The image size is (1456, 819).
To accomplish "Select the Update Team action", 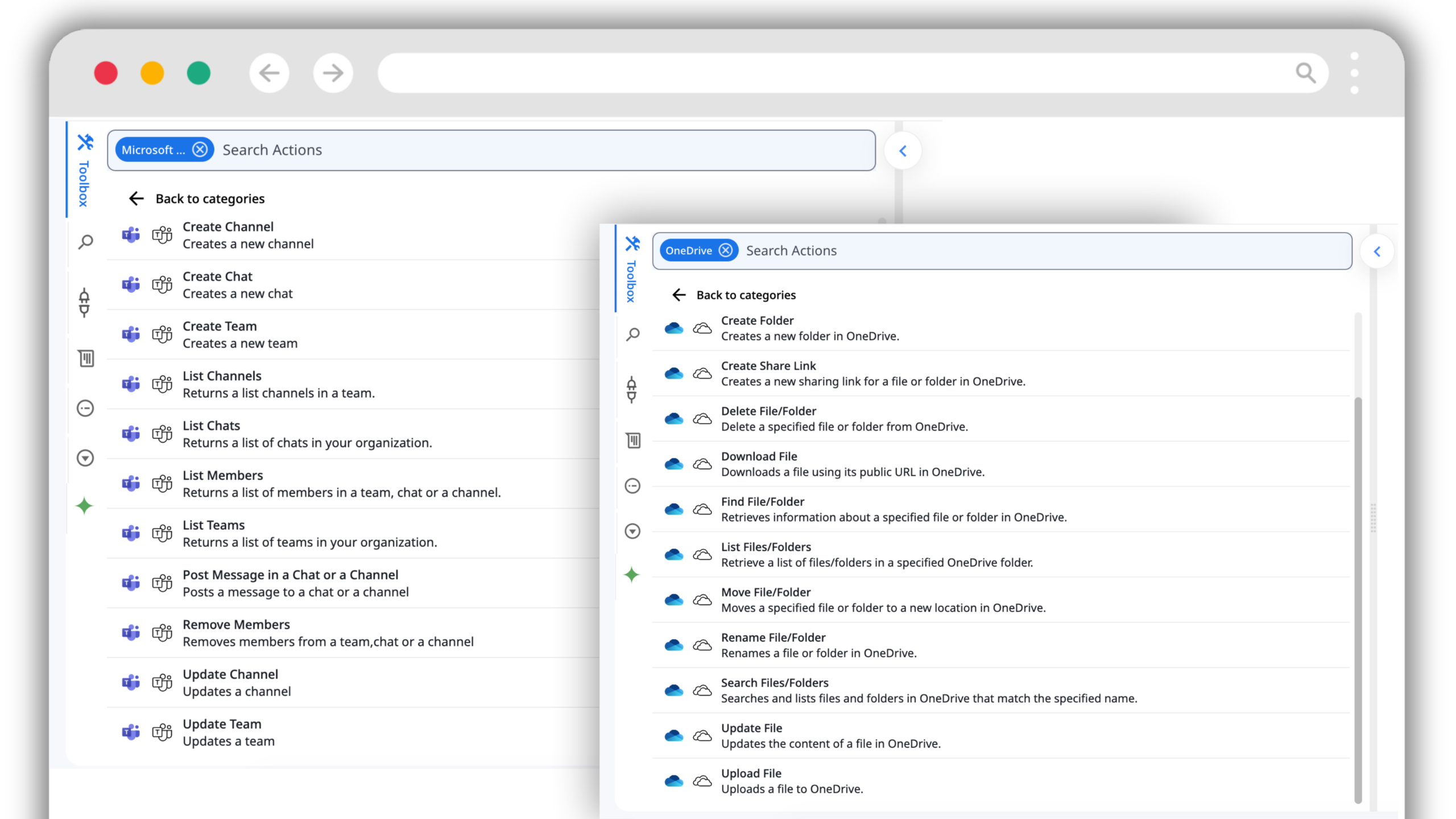I will coord(353,733).
